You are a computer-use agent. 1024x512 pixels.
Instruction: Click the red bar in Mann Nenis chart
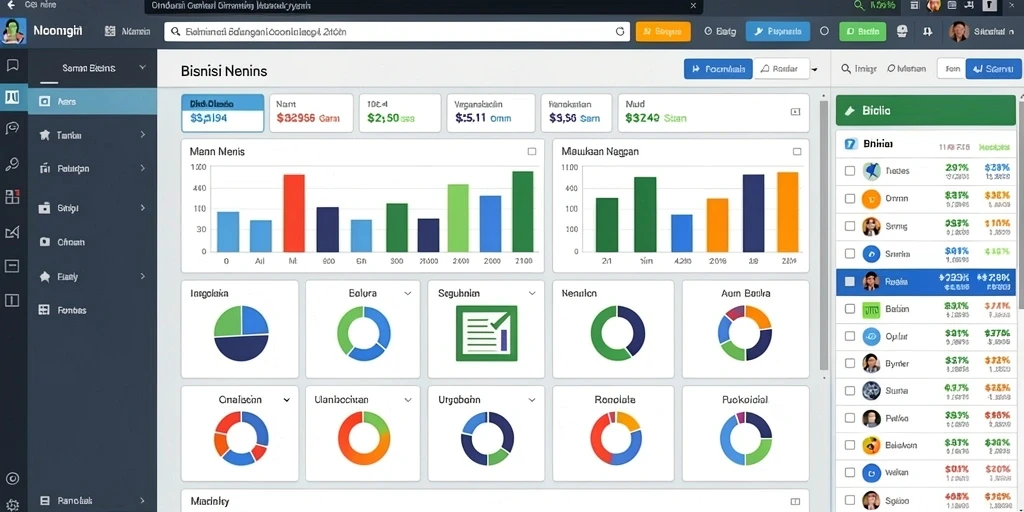(x=294, y=213)
